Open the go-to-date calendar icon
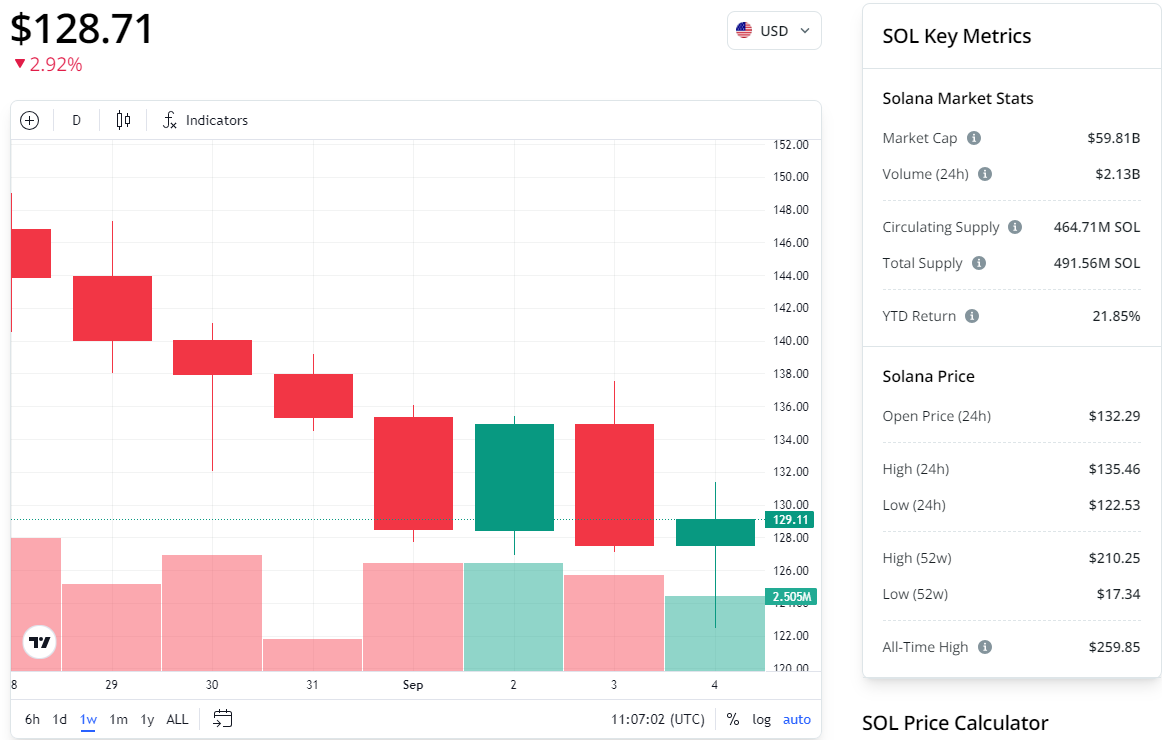 pos(223,719)
